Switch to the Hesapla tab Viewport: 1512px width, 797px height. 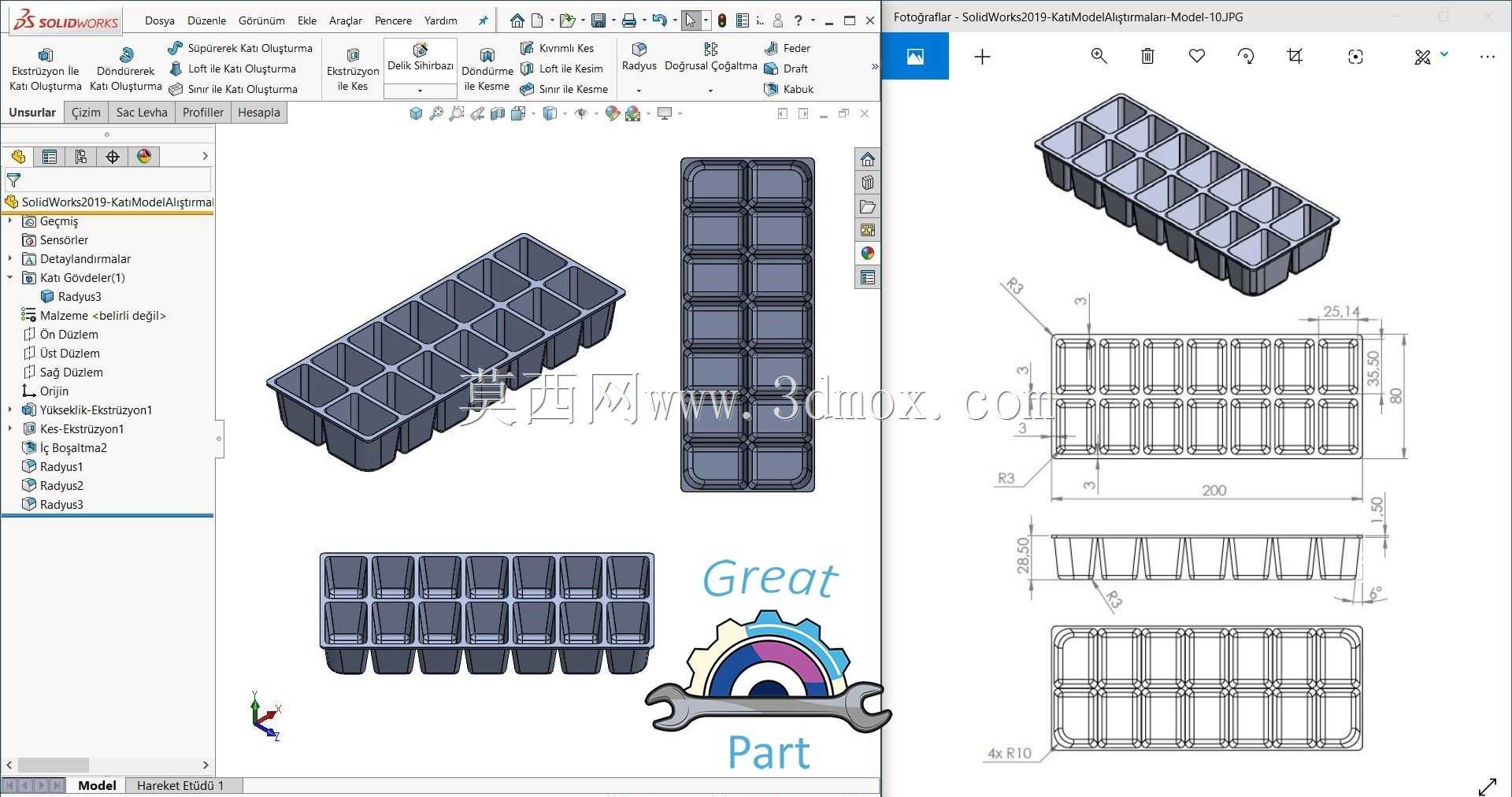click(259, 113)
